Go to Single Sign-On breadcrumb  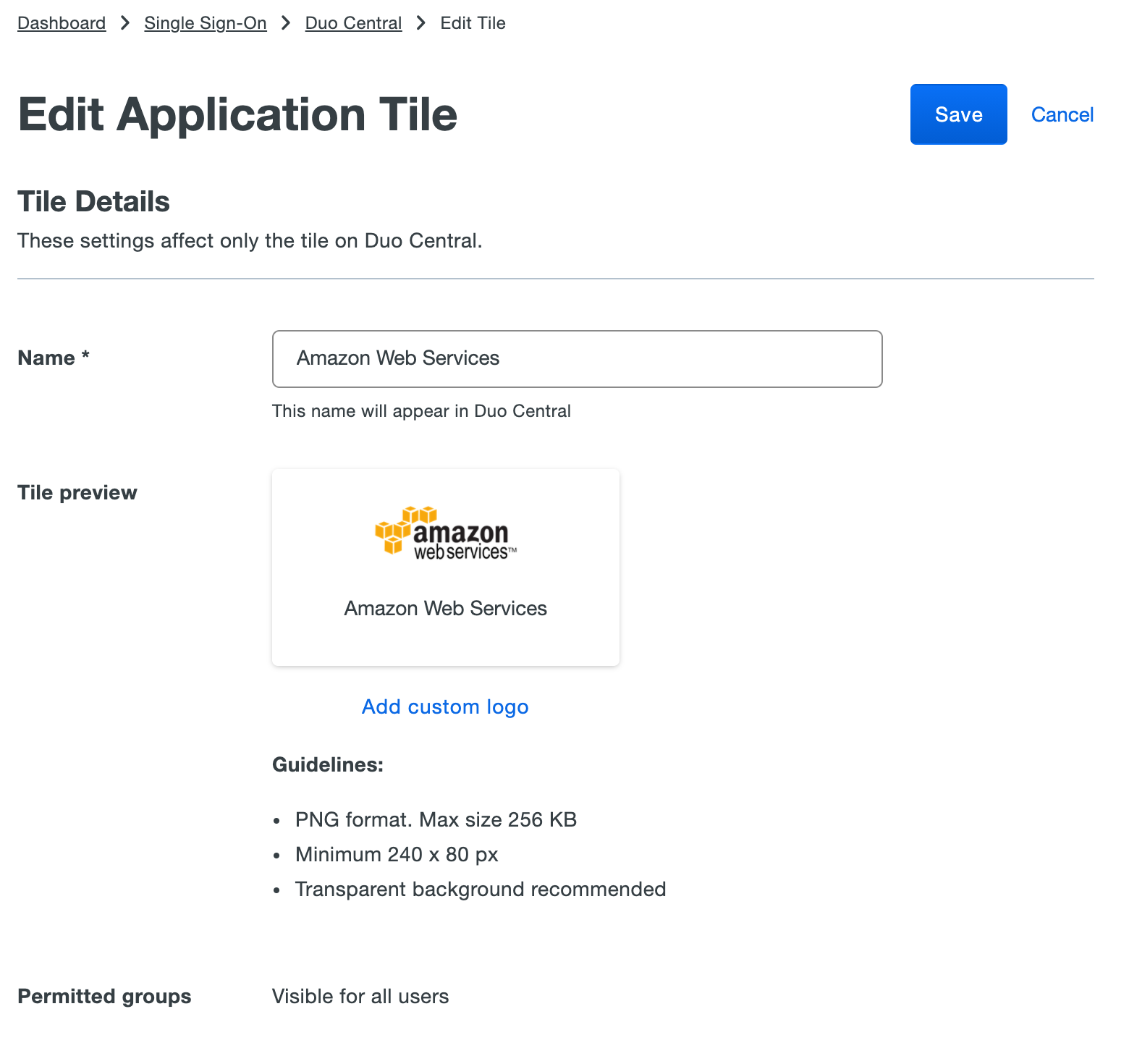[x=206, y=23]
